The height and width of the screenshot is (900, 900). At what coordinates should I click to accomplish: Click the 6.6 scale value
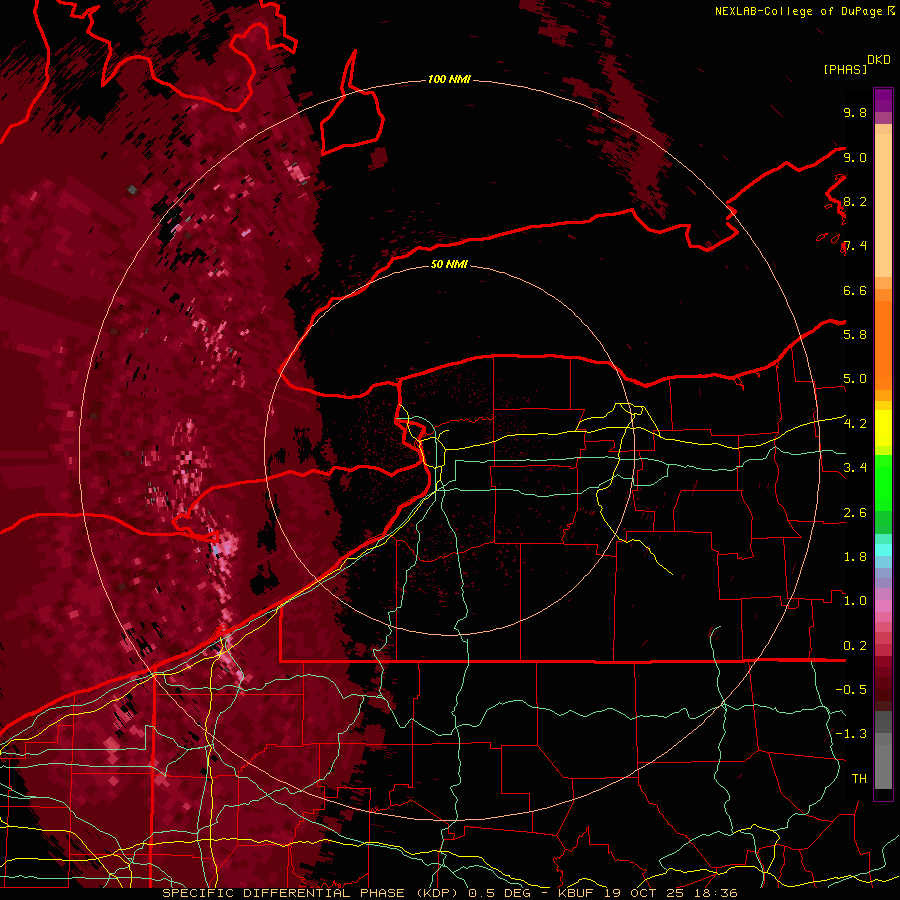[855, 290]
